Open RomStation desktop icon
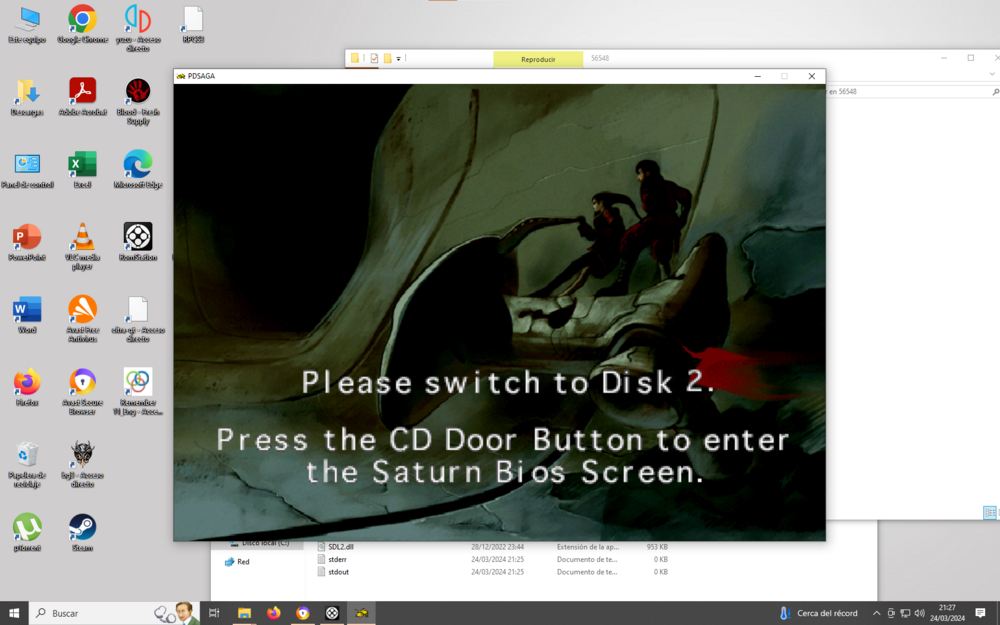1000x625 pixels. (138, 237)
